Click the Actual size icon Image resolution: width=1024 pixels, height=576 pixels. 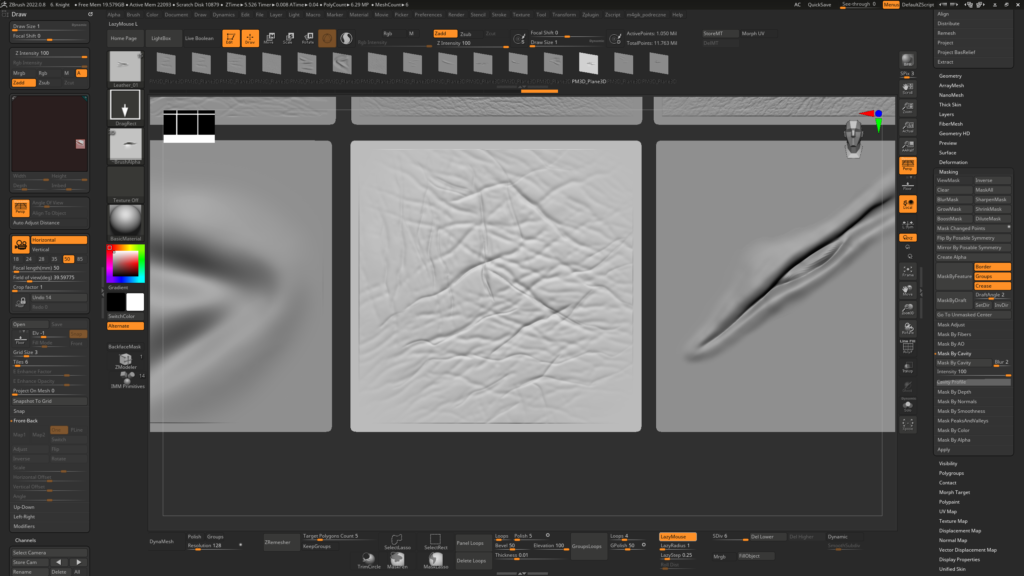(908, 127)
